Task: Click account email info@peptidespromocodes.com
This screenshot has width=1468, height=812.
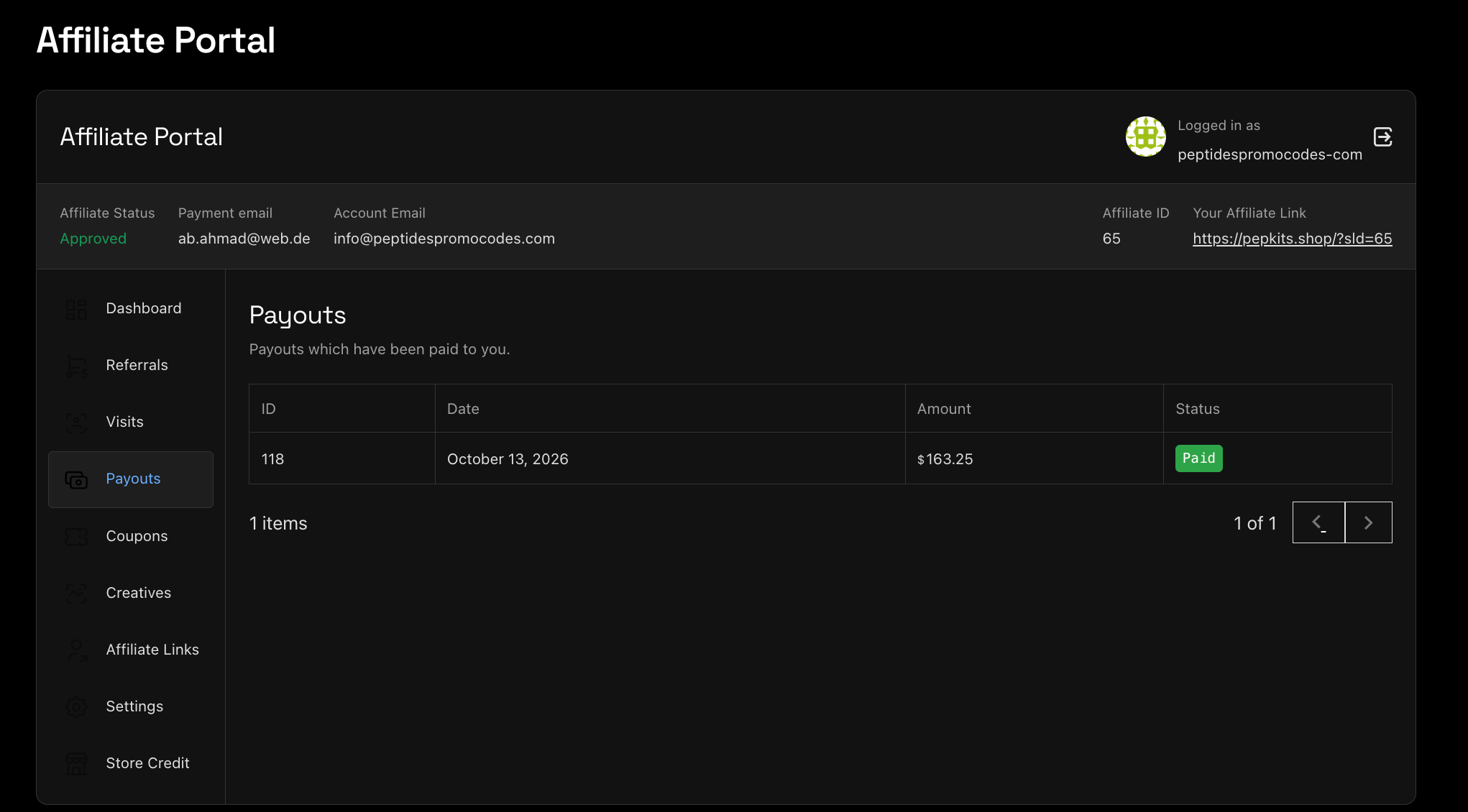Action: (x=444, y=239)
